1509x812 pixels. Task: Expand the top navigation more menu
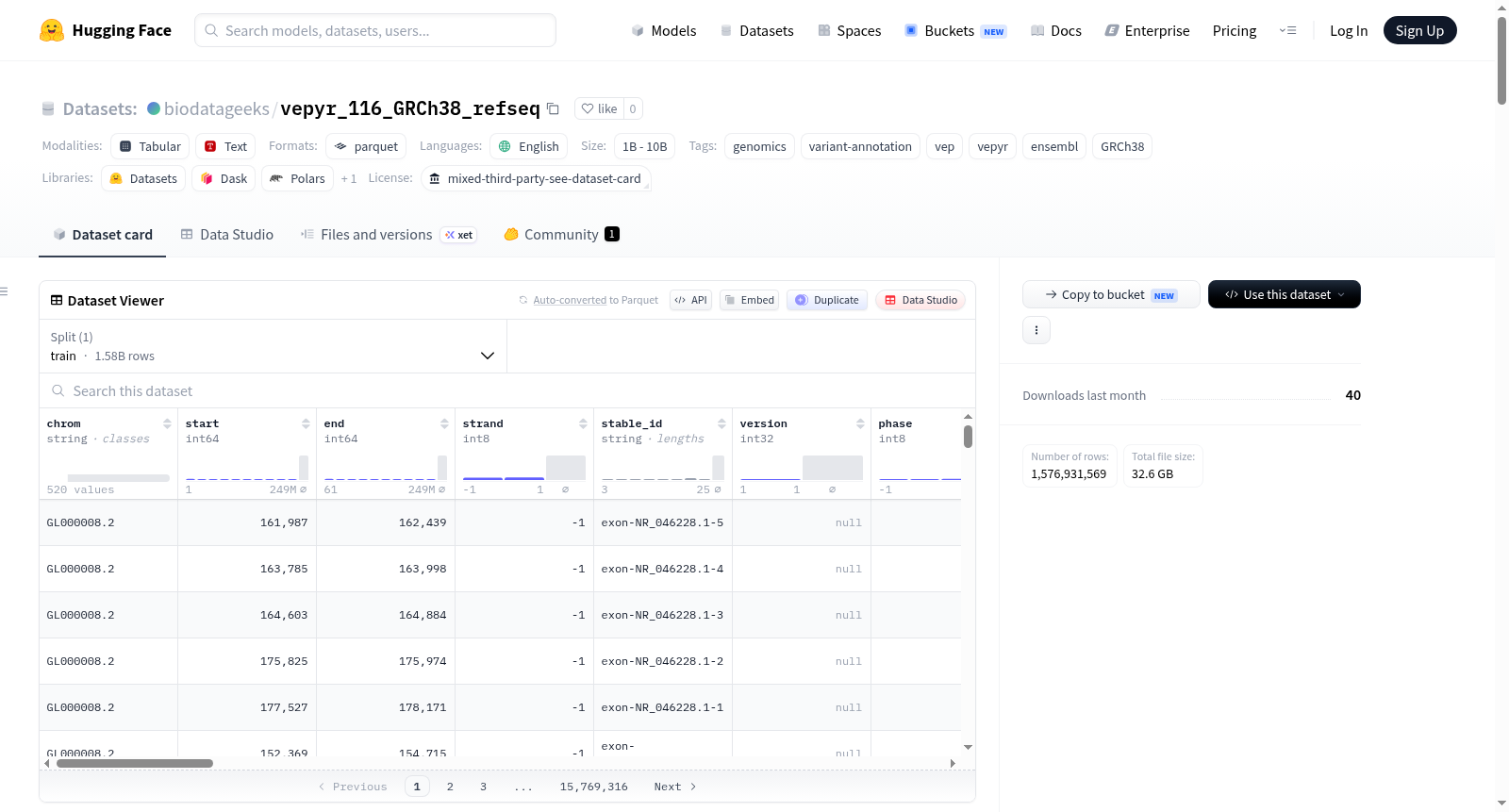(x=1287, y=30)
